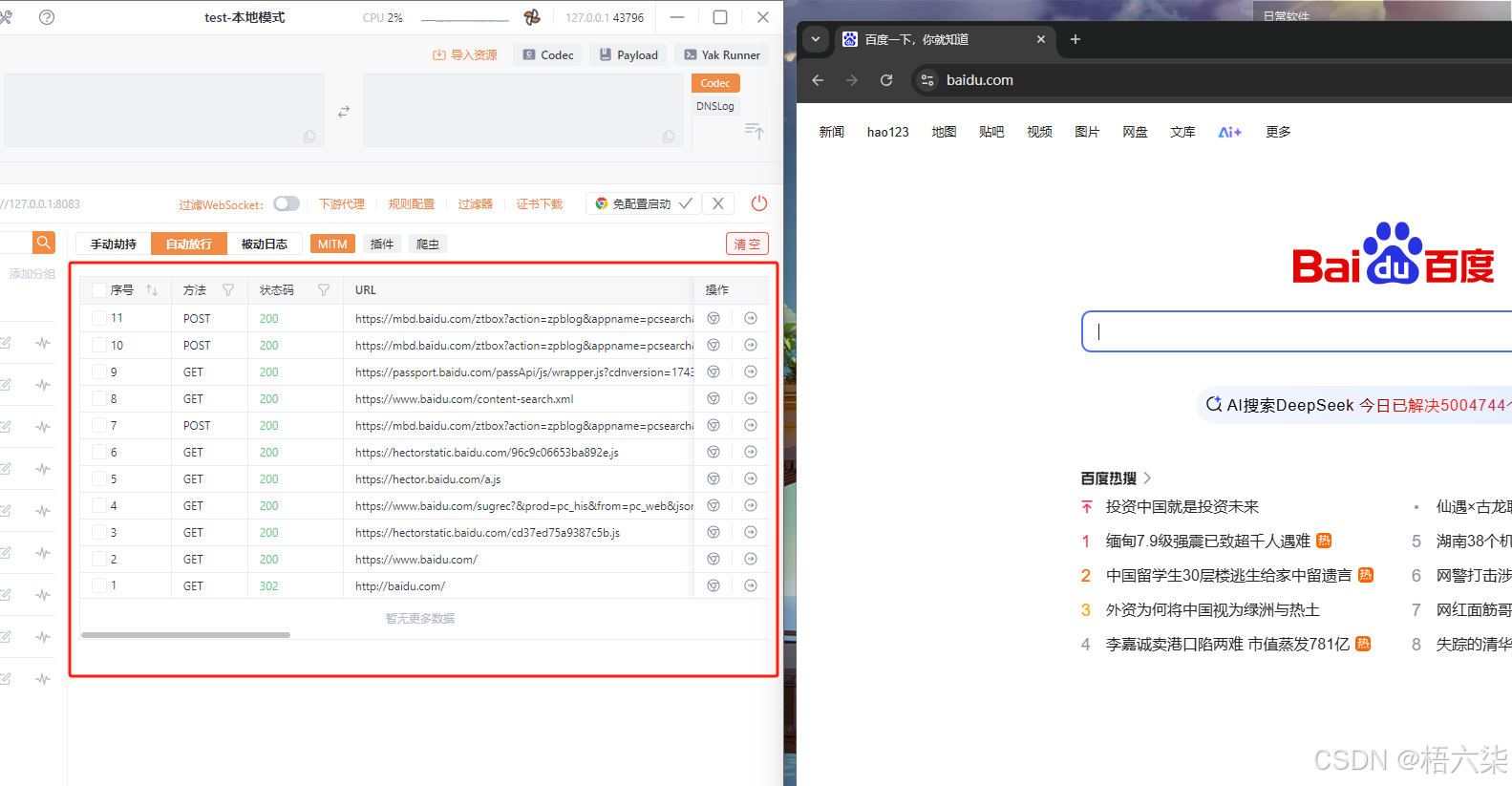The width and height of the screenshot is (1512, 786).
Task: Open 更多 in Baidu navigation
Action: 1278,132
